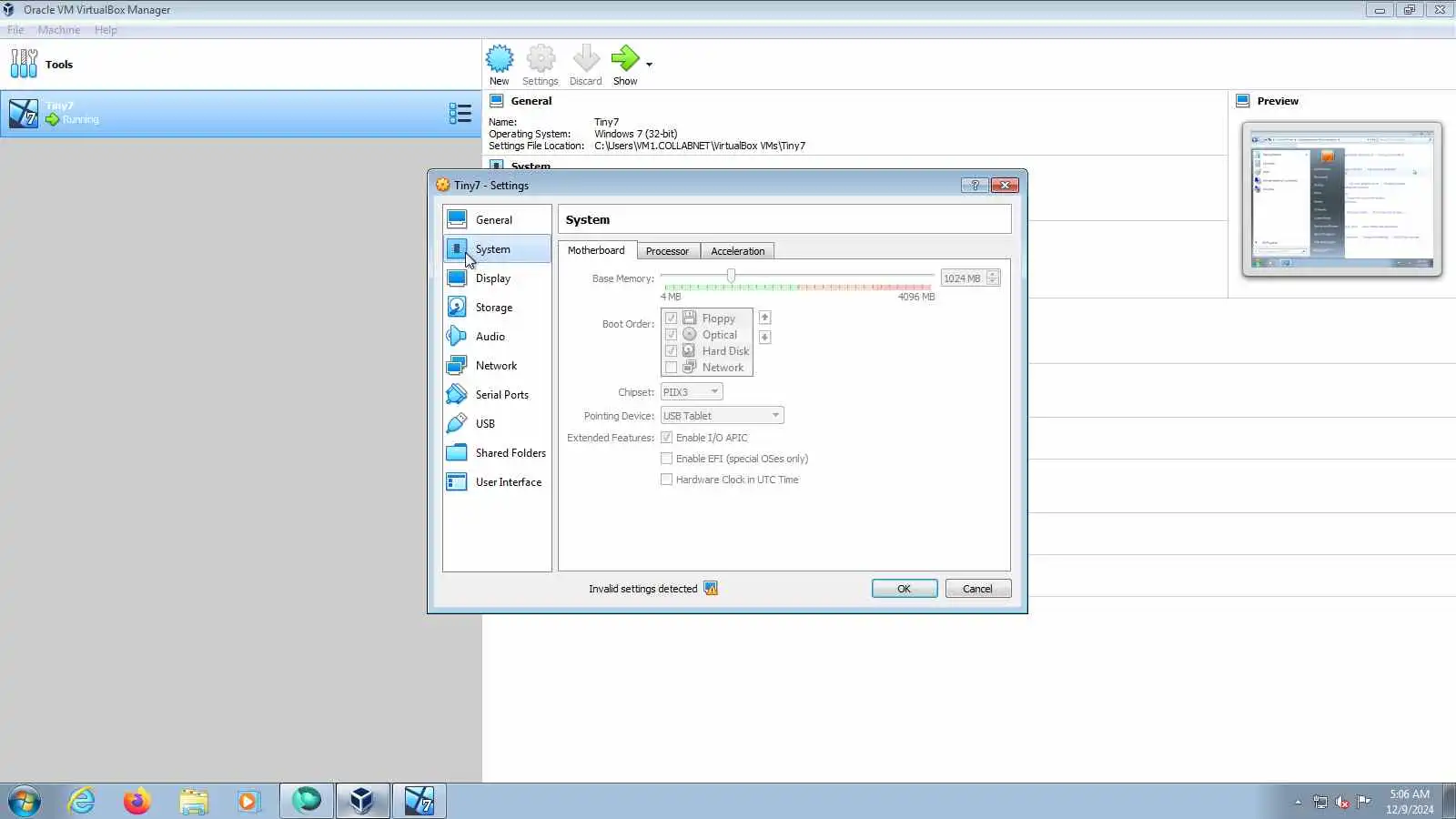1456x819 pixels.
Task: Click the Tiny7 preview thumbnail
Action: pos(1342,199)
